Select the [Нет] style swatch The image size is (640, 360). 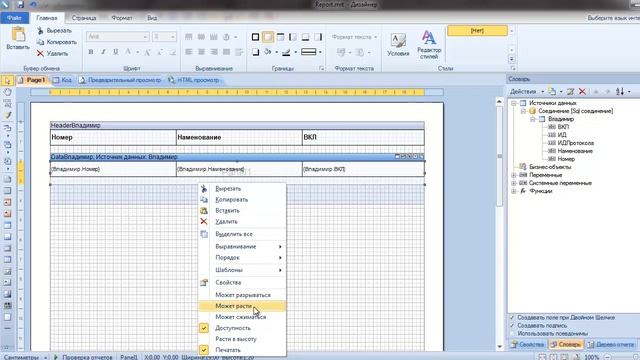point(477,31)
